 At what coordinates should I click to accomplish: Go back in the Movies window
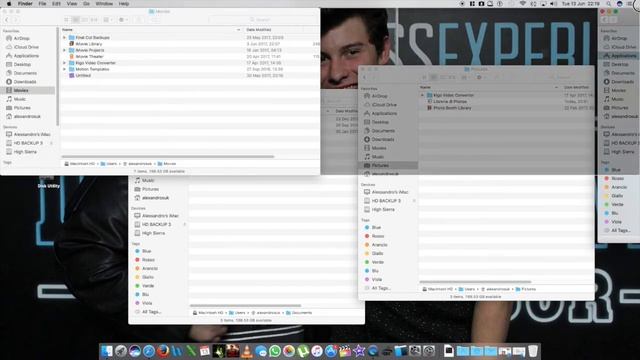7,20
